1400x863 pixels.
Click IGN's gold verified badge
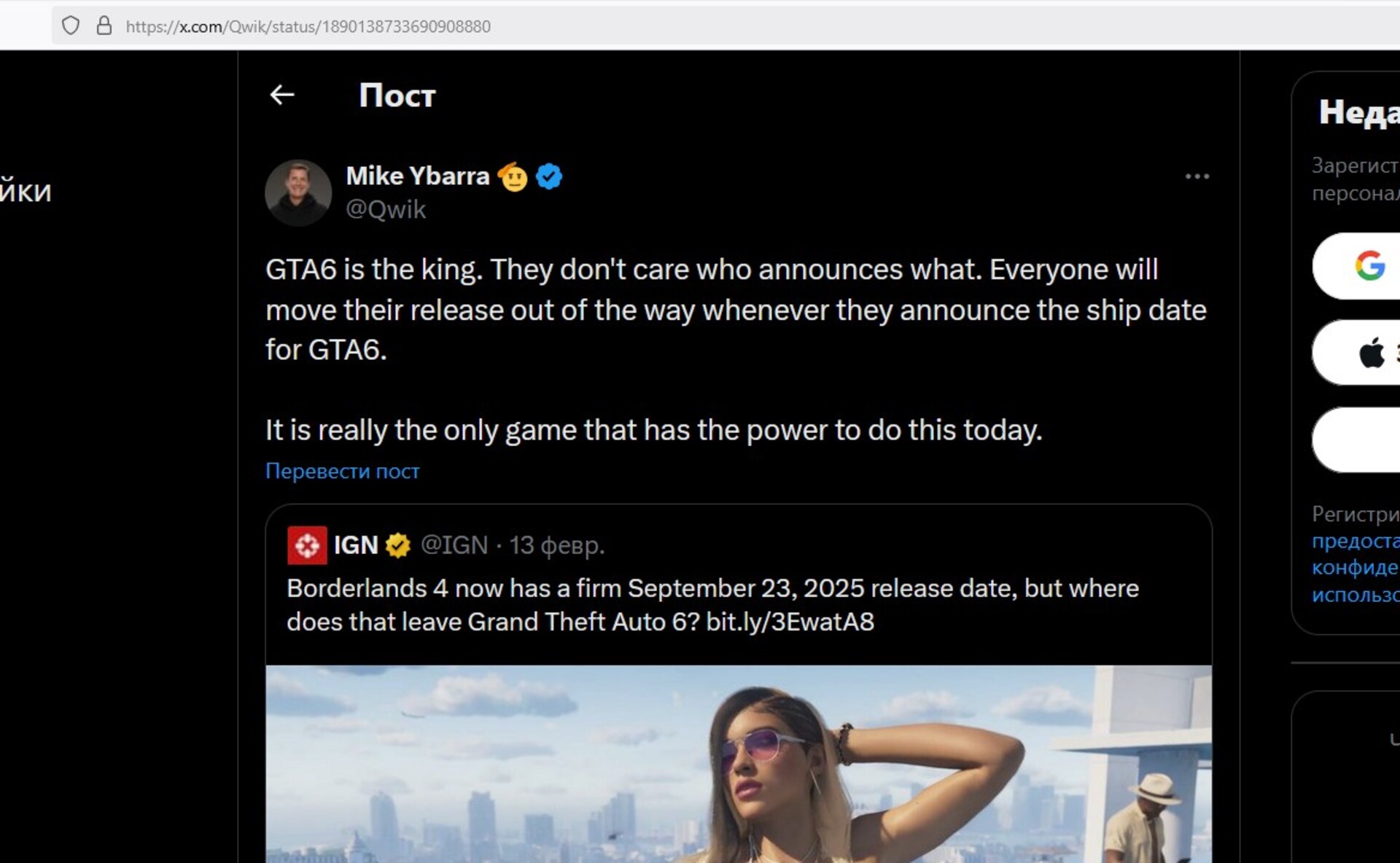click(398, 545)
